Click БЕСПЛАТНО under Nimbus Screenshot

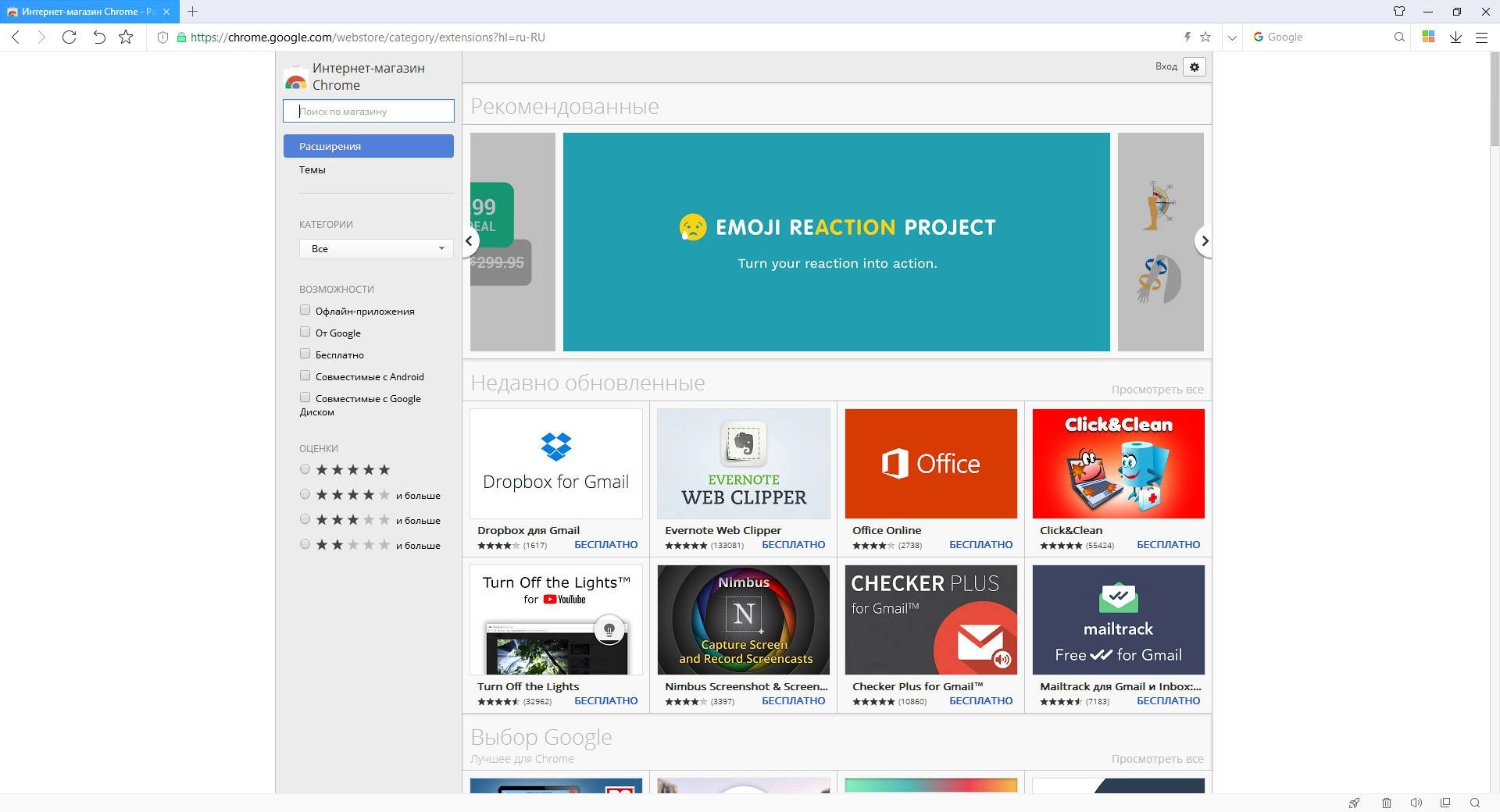pyautogui.click(x=794, y=701)
